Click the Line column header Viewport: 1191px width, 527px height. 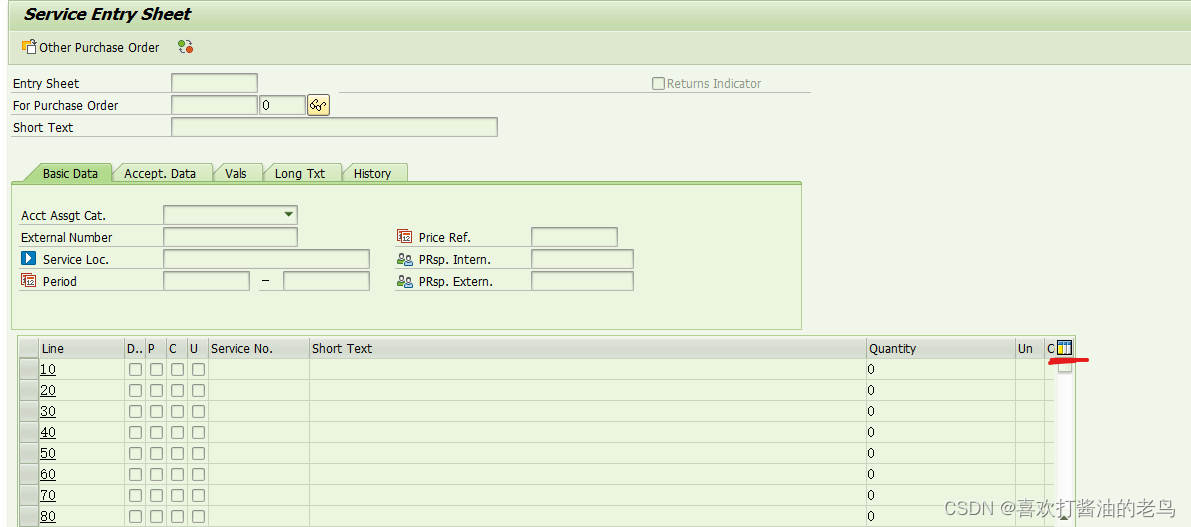(x=81, y=349)
